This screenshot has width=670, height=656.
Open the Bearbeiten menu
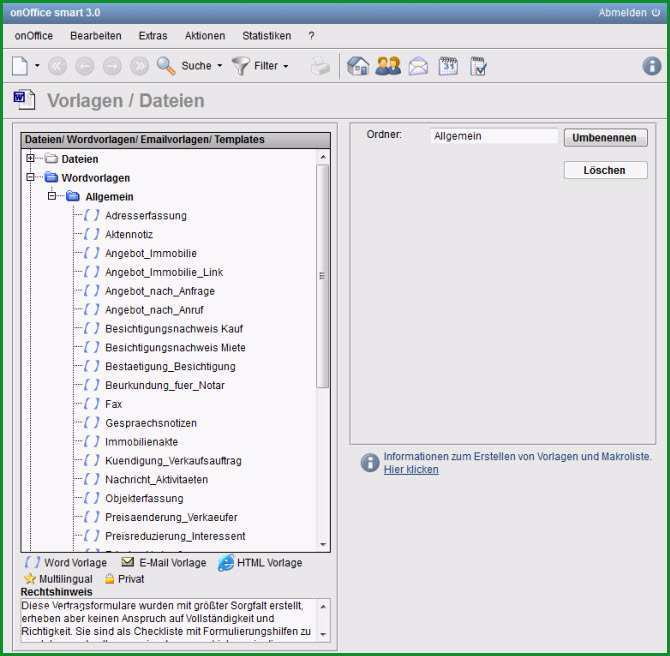click(96, 36)
